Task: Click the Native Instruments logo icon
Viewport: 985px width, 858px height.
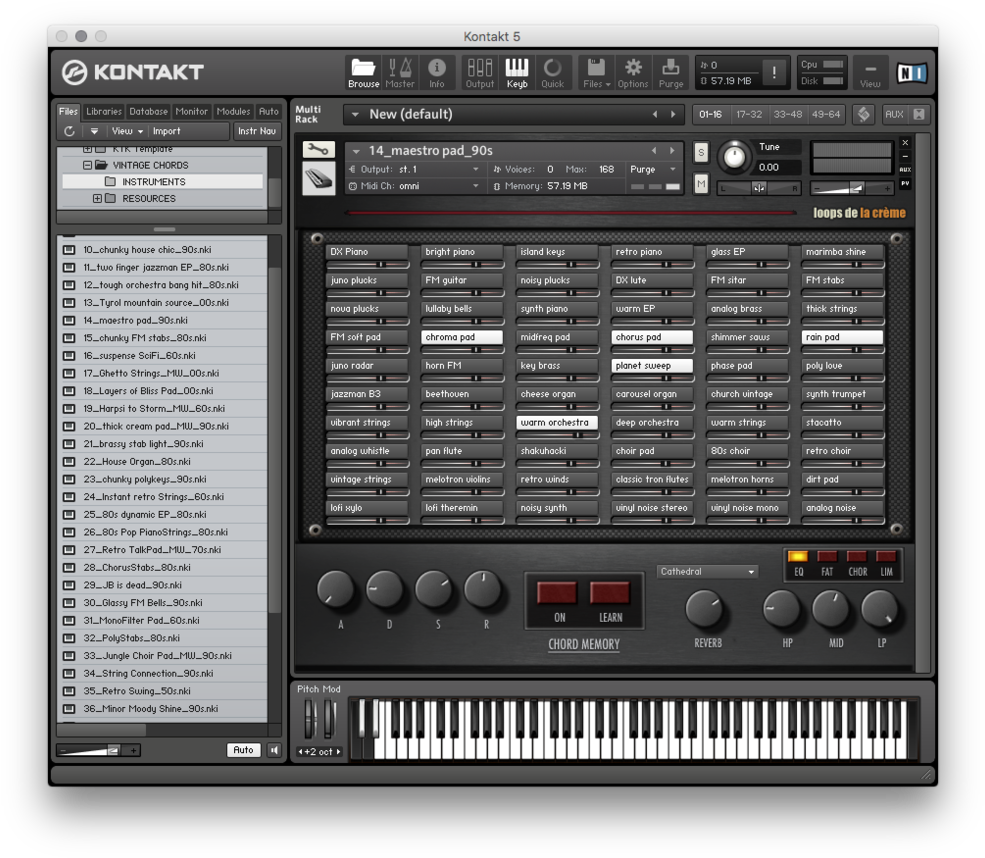Action: click(911, 71)
